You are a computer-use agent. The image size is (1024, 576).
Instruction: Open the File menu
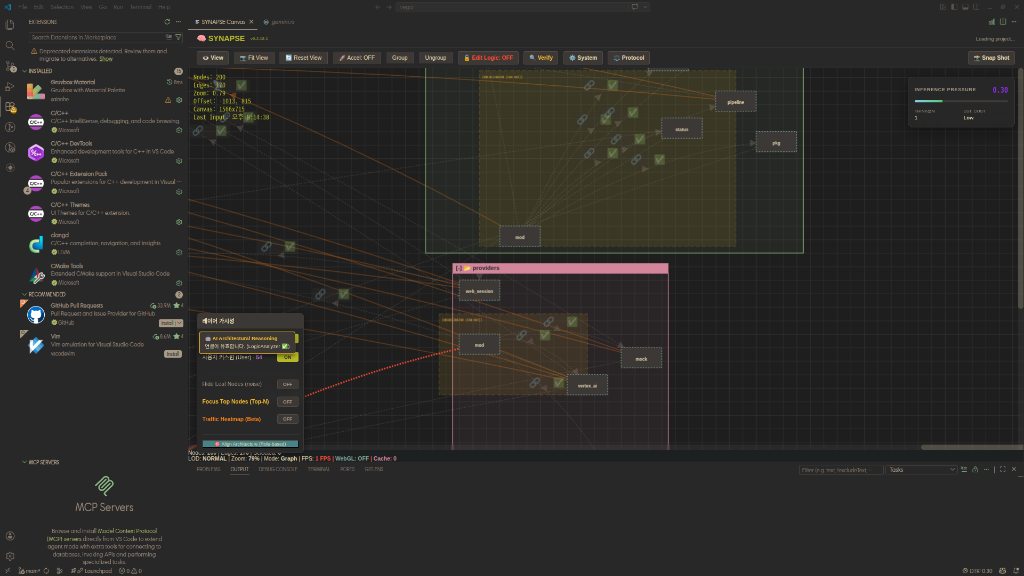pos(22,7)
